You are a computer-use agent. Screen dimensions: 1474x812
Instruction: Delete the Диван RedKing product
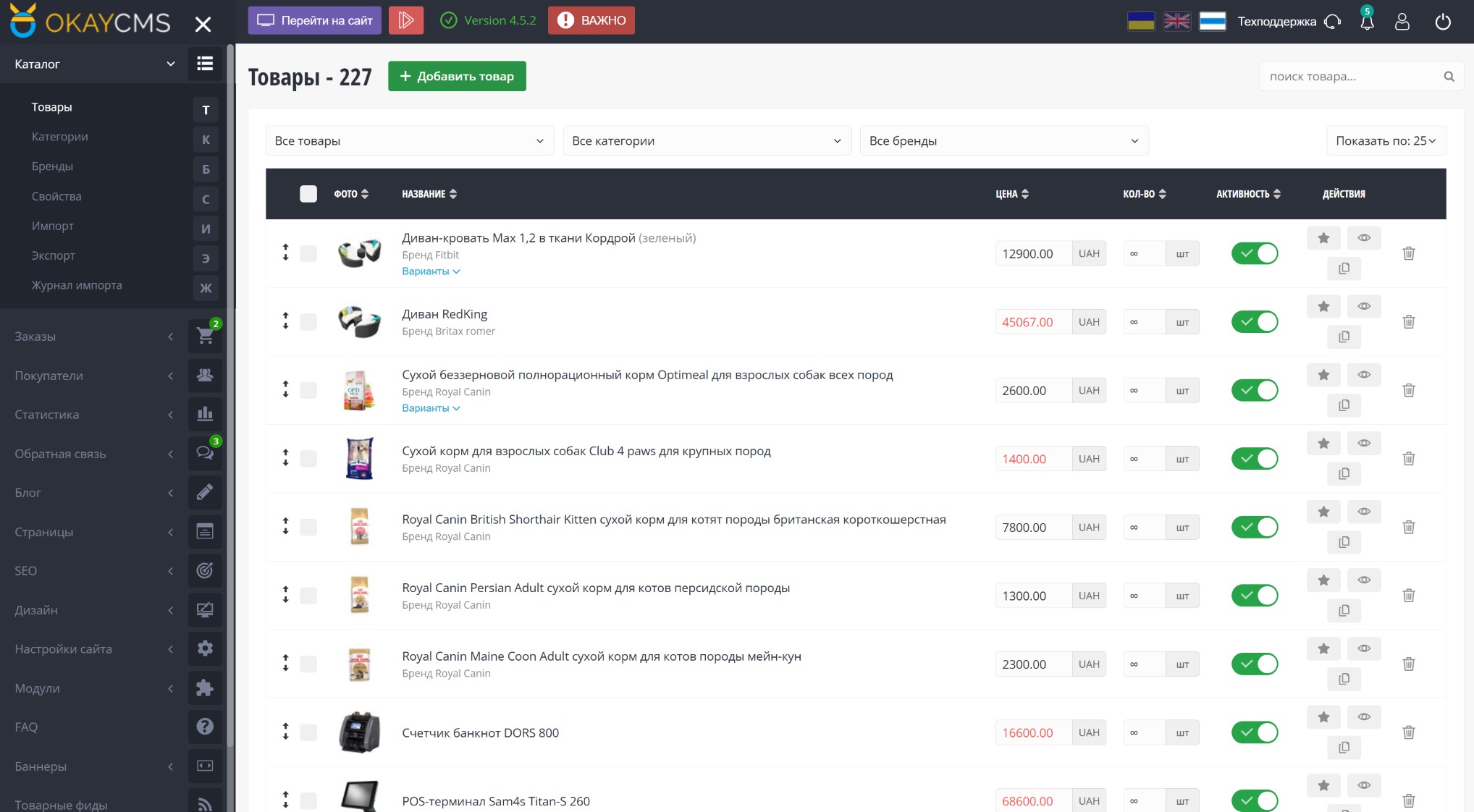(1409, 321)
